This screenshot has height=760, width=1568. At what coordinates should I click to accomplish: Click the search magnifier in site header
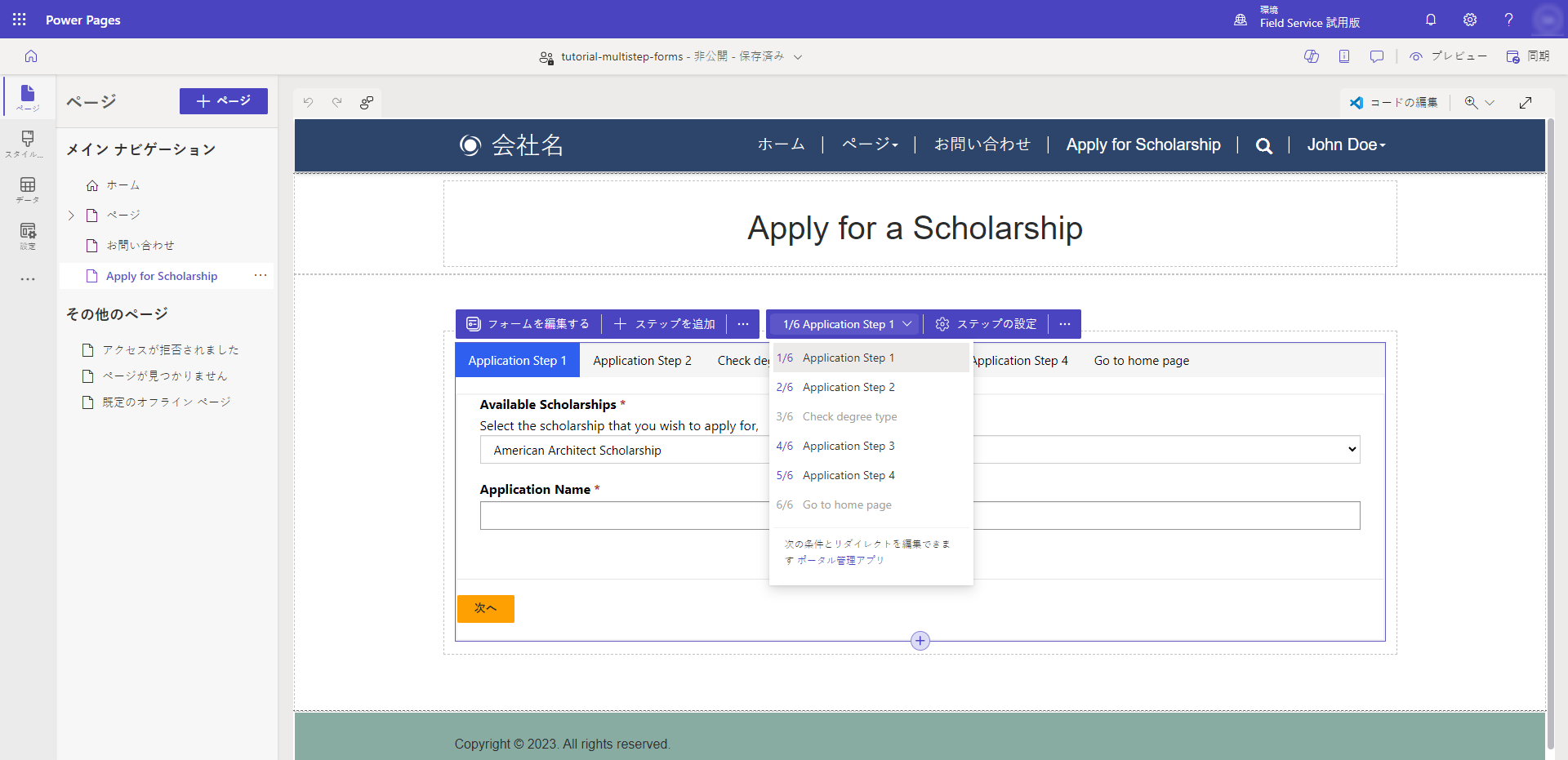coord(1263,146)
